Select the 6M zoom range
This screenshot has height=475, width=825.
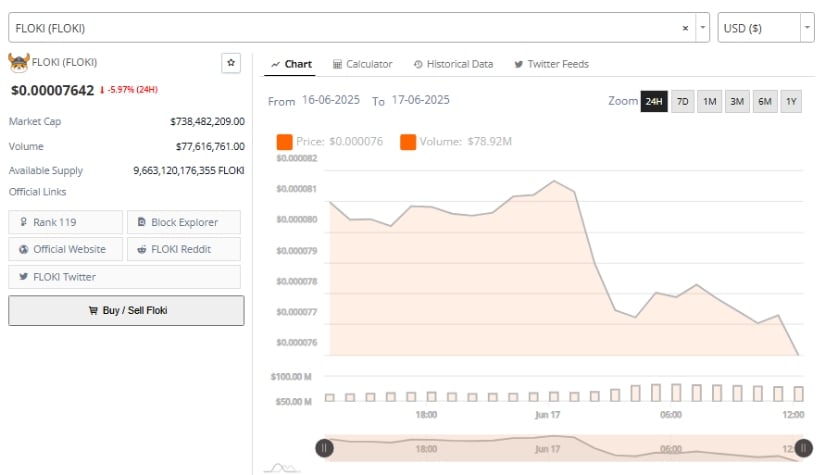[764, 102]
